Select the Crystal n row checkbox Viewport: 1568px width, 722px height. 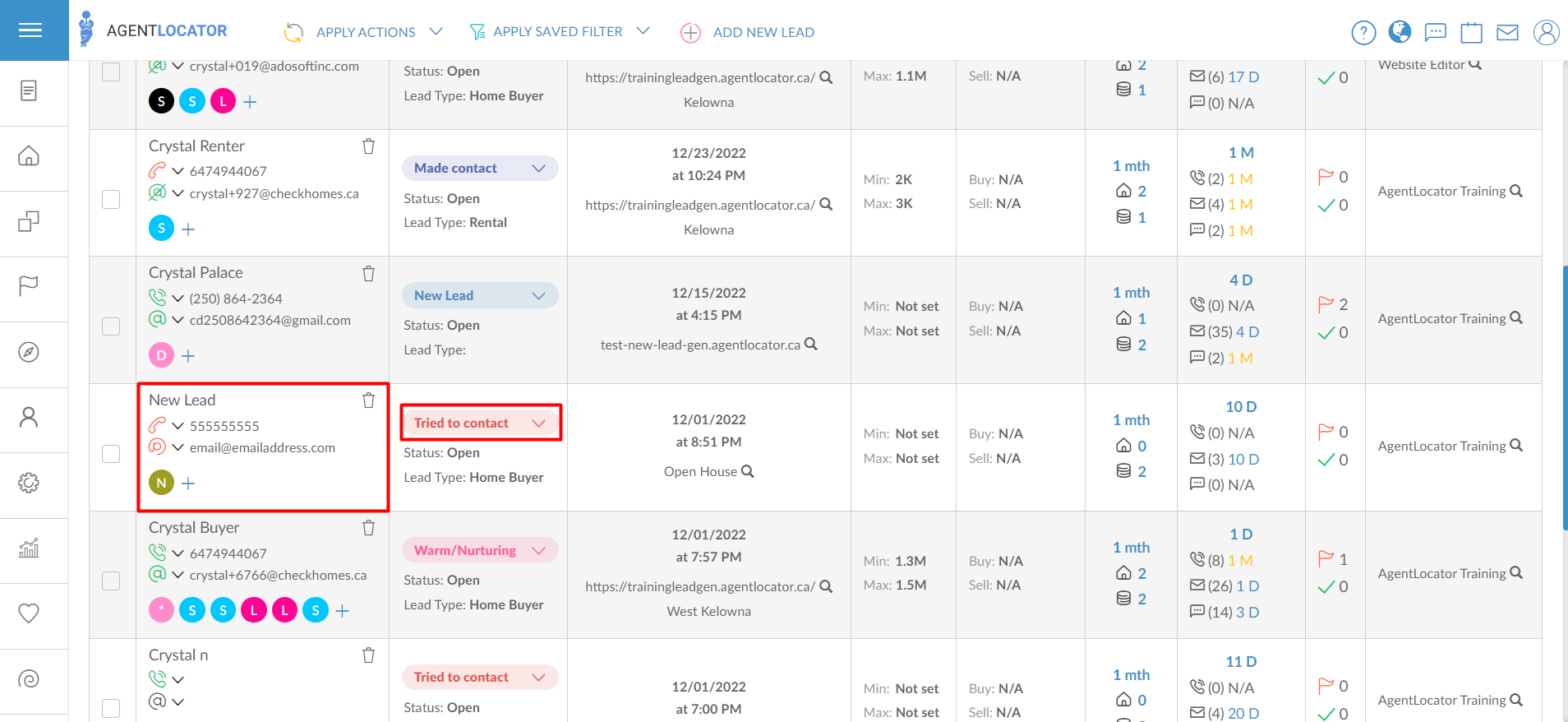111,708
